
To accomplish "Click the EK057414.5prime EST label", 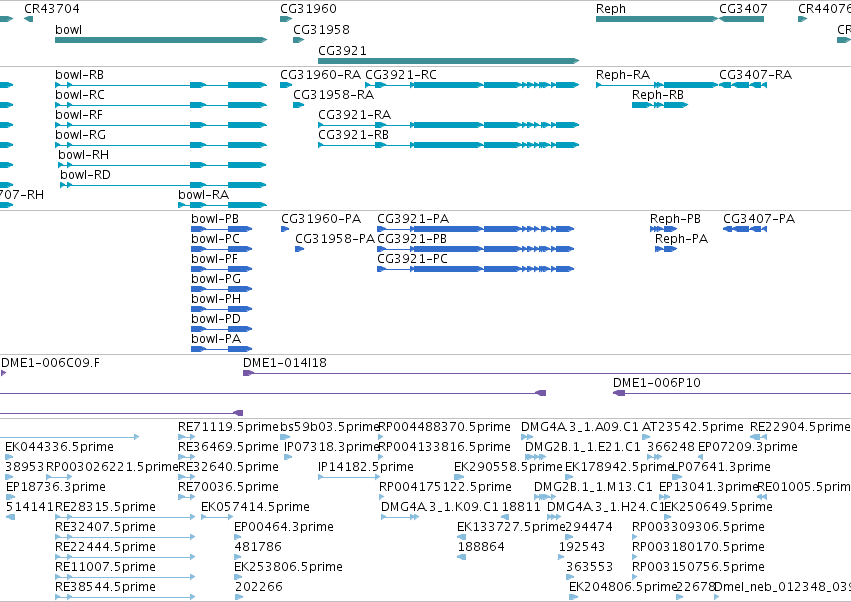I will click(x=255, y=508).
